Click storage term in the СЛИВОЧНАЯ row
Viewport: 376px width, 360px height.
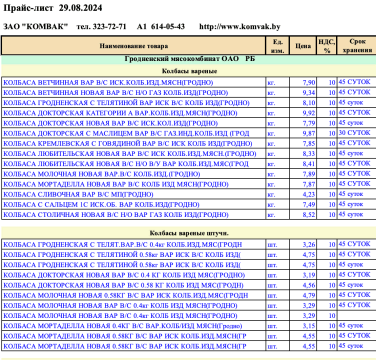(356, 194)
